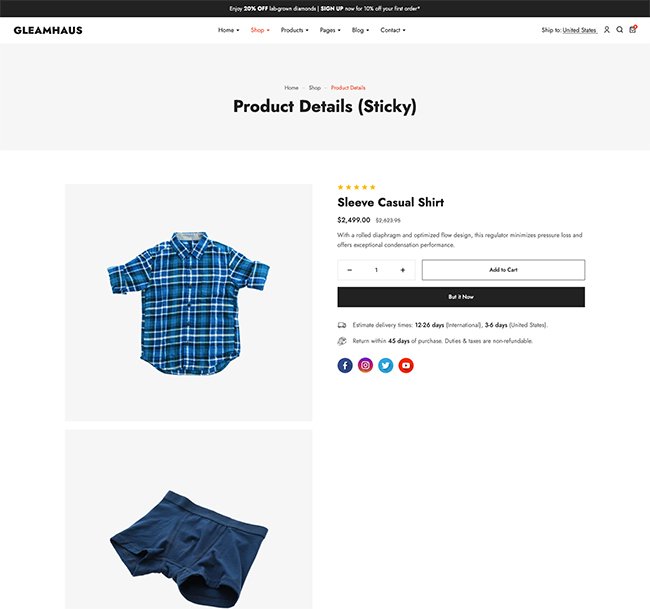
Task: Expand the Products menu dropdown
Action: click(x=294, y=30)
